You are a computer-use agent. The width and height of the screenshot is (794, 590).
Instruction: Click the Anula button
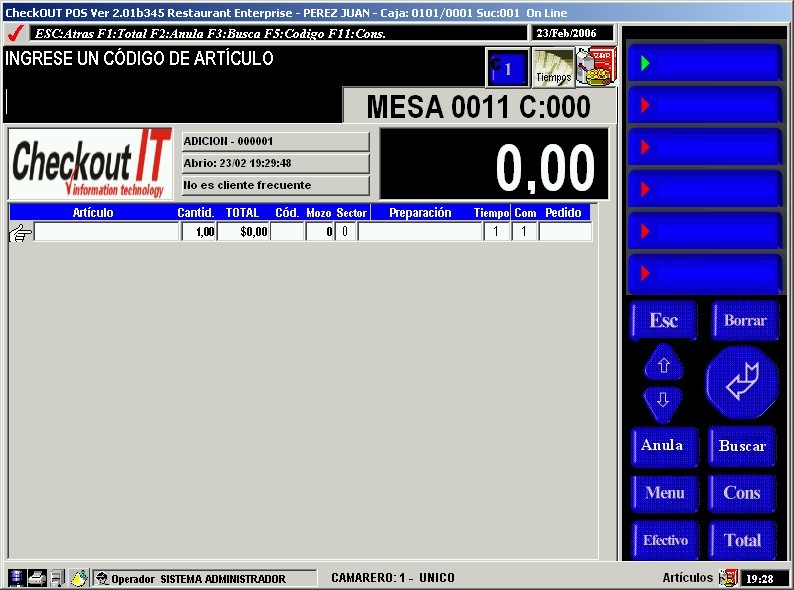point(664,446)
